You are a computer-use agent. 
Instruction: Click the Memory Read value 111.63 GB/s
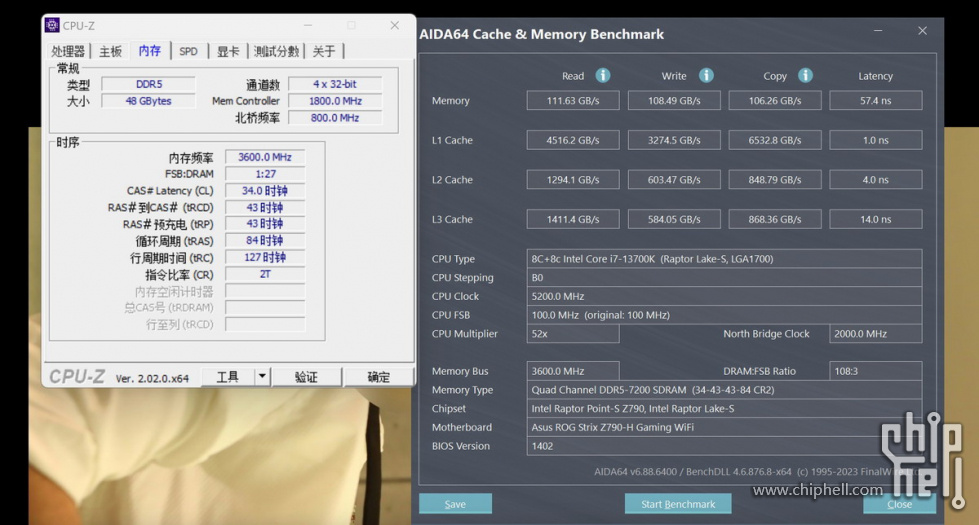point(573,101)
